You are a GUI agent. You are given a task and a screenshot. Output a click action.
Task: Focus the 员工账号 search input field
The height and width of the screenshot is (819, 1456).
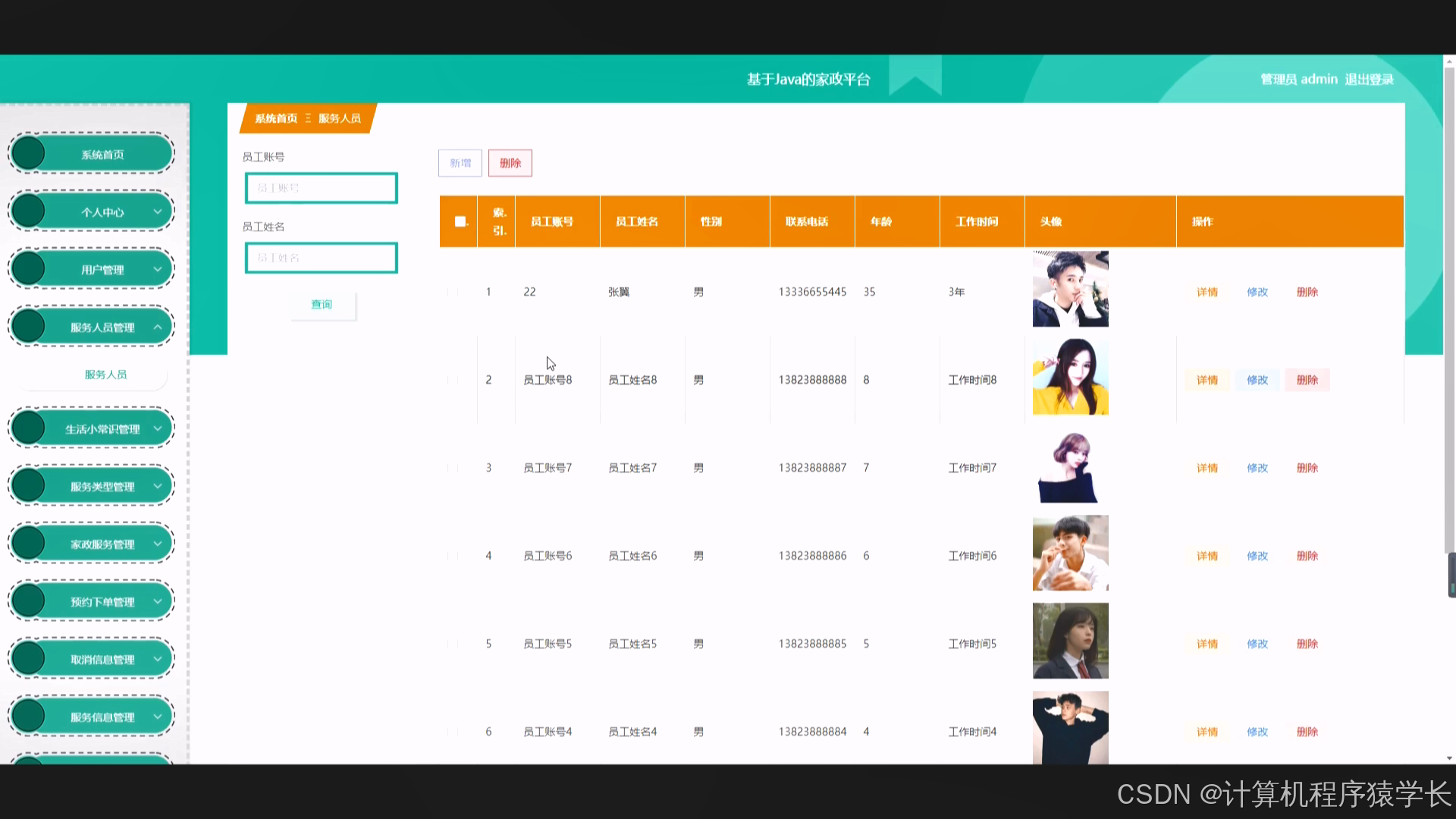(x=321, y=188)
